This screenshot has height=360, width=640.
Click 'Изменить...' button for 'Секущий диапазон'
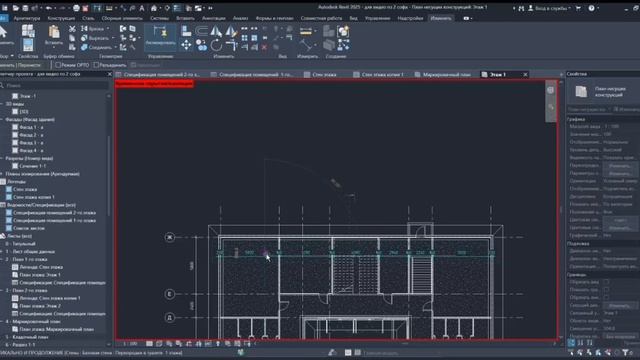pyautogui.click(x=619, y=305)
